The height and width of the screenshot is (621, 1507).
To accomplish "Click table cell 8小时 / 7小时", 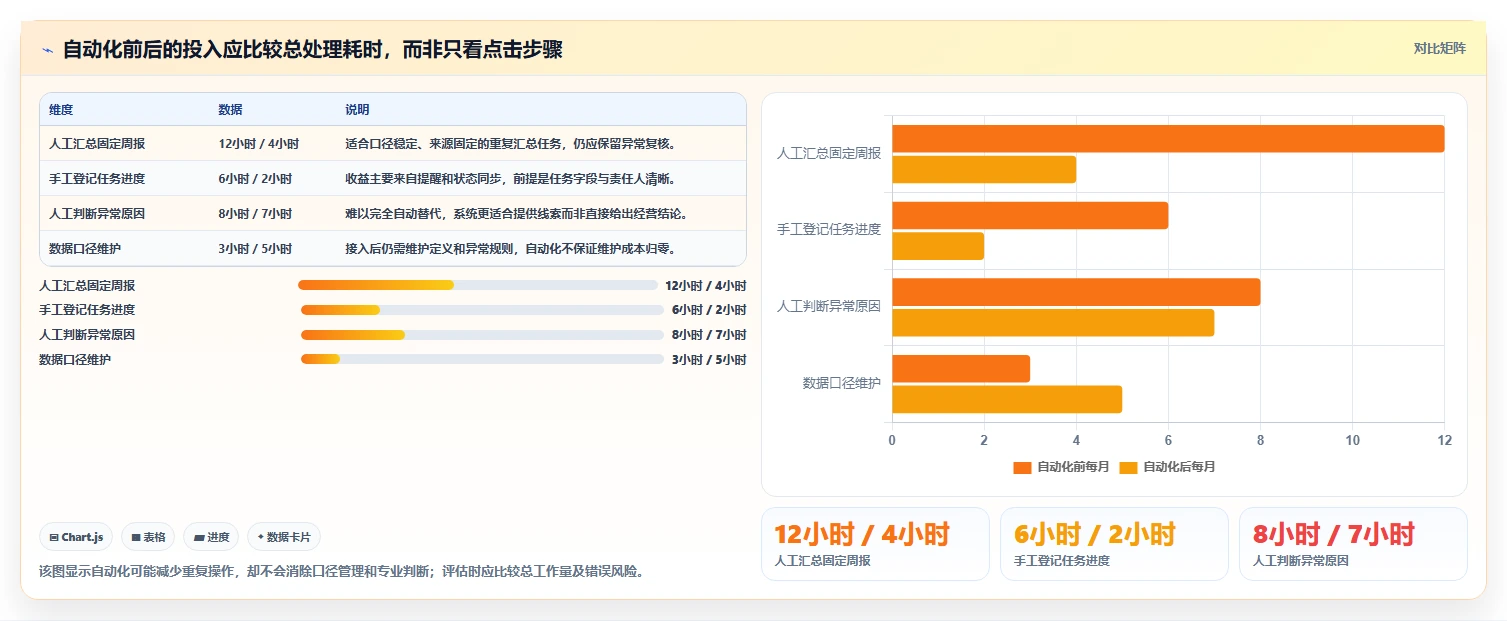I will (x=255, y=214).
